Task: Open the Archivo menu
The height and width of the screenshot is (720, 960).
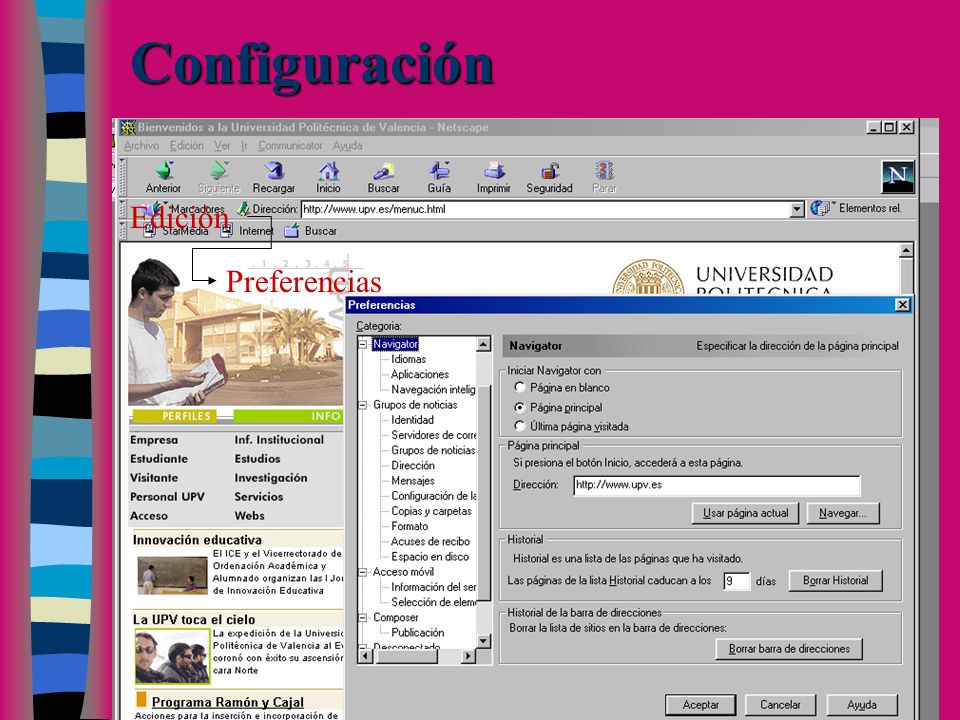Action: (x=141, y=146)
